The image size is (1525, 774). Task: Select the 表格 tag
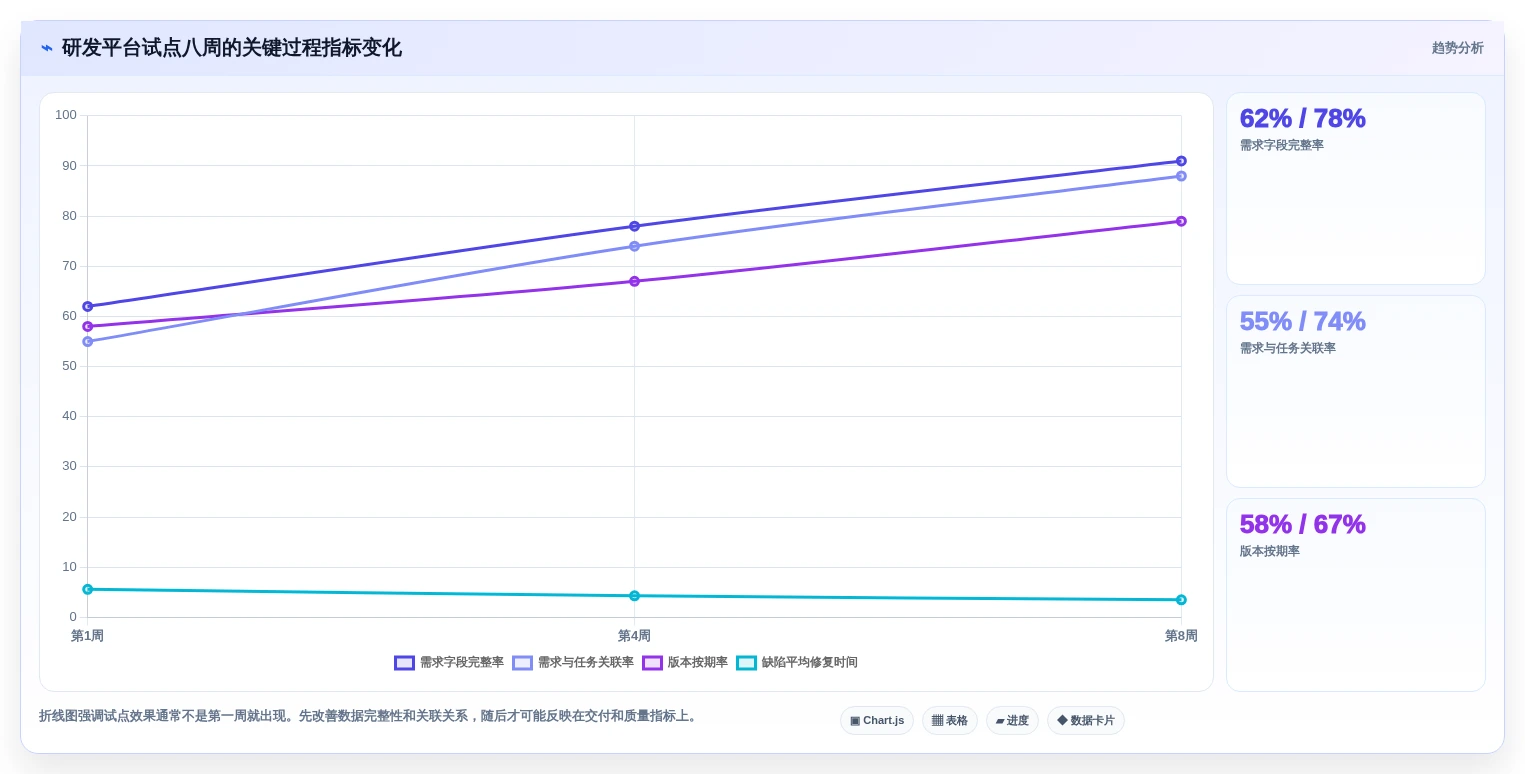tap(949, 721)
